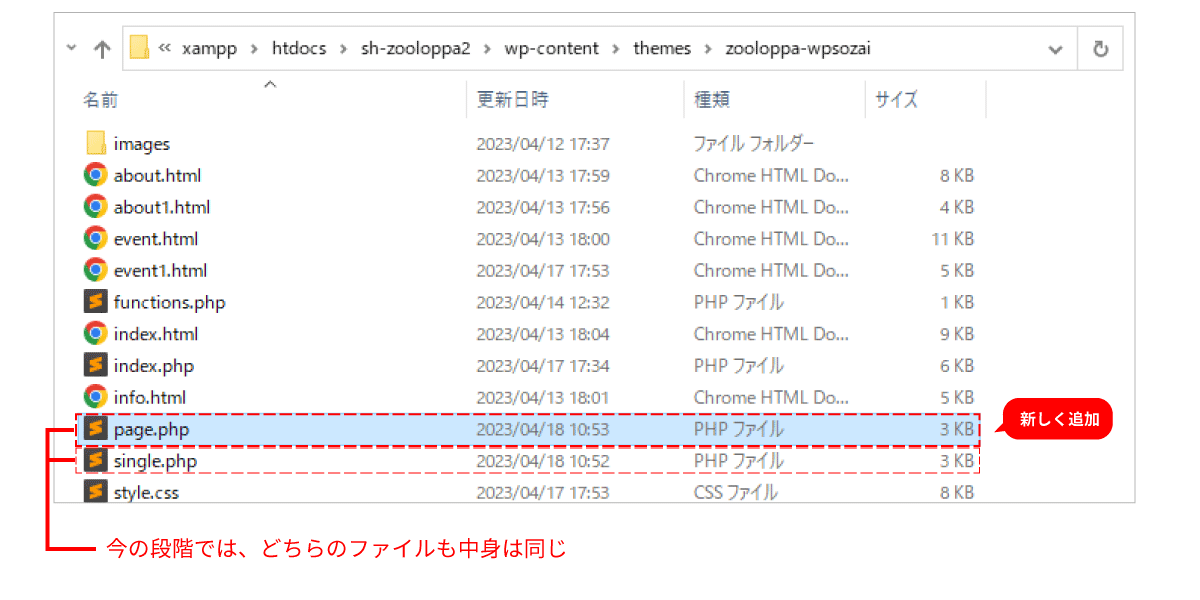Click the Chrome icon of index.html
This screenshot has width=1200, height=600.
pos(96,333)
